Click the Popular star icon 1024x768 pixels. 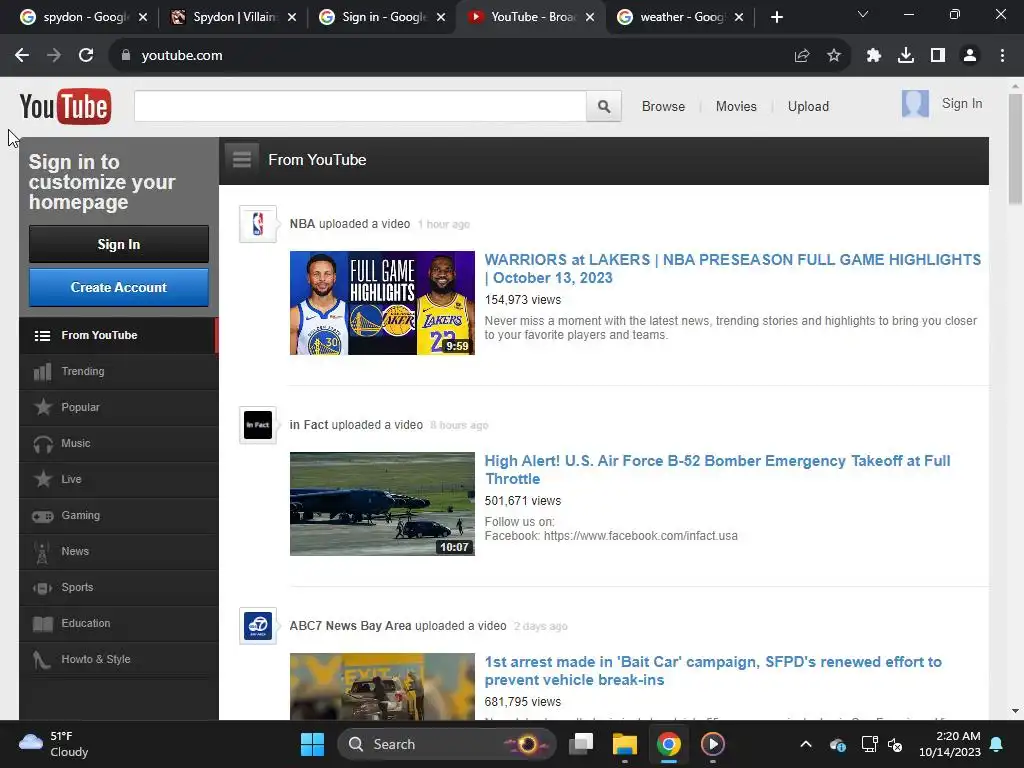42,407
